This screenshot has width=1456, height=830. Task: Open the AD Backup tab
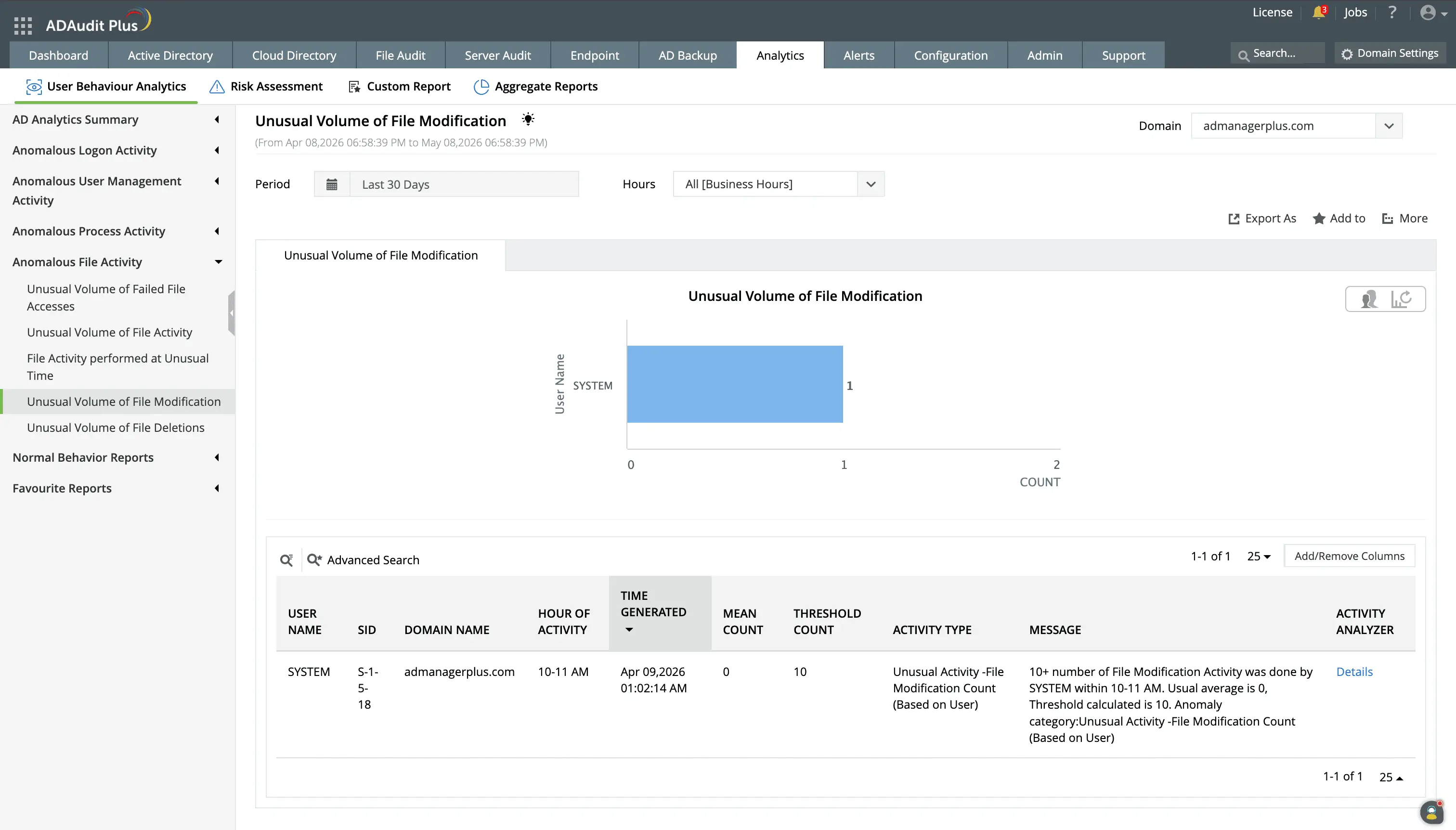(x=688, y=55)
